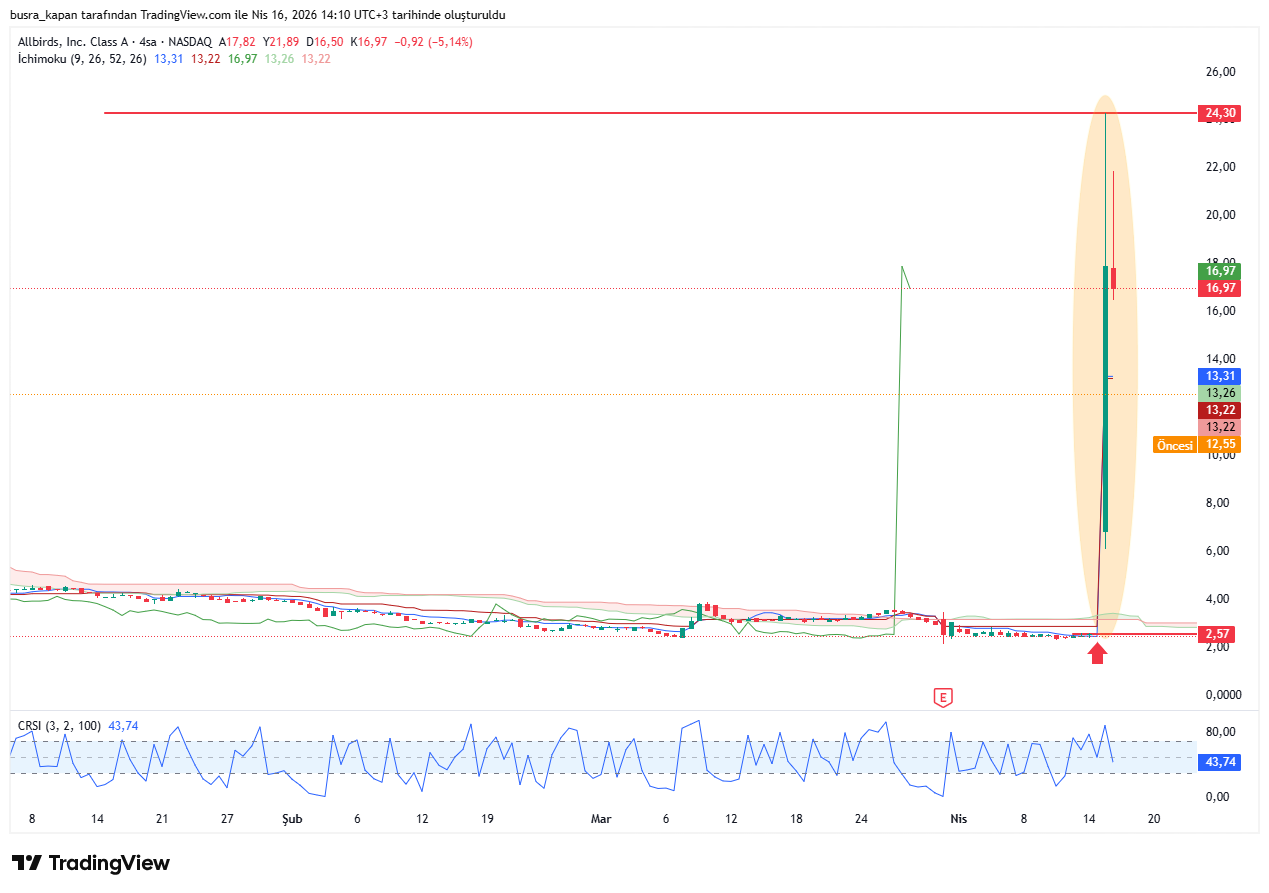Click the 'Şub' date on the time axis
This screenshot has height=893, width=1269.
tap(291, 818)
